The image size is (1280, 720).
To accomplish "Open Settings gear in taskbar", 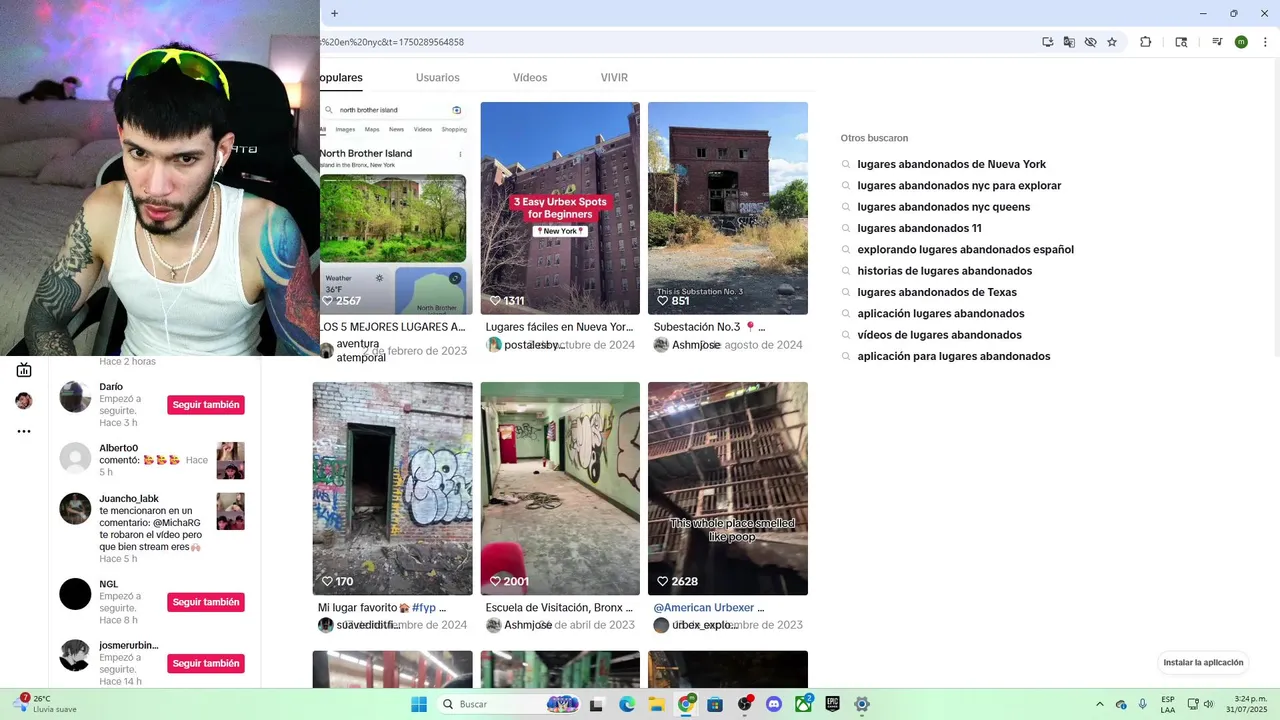I will 862,704.
